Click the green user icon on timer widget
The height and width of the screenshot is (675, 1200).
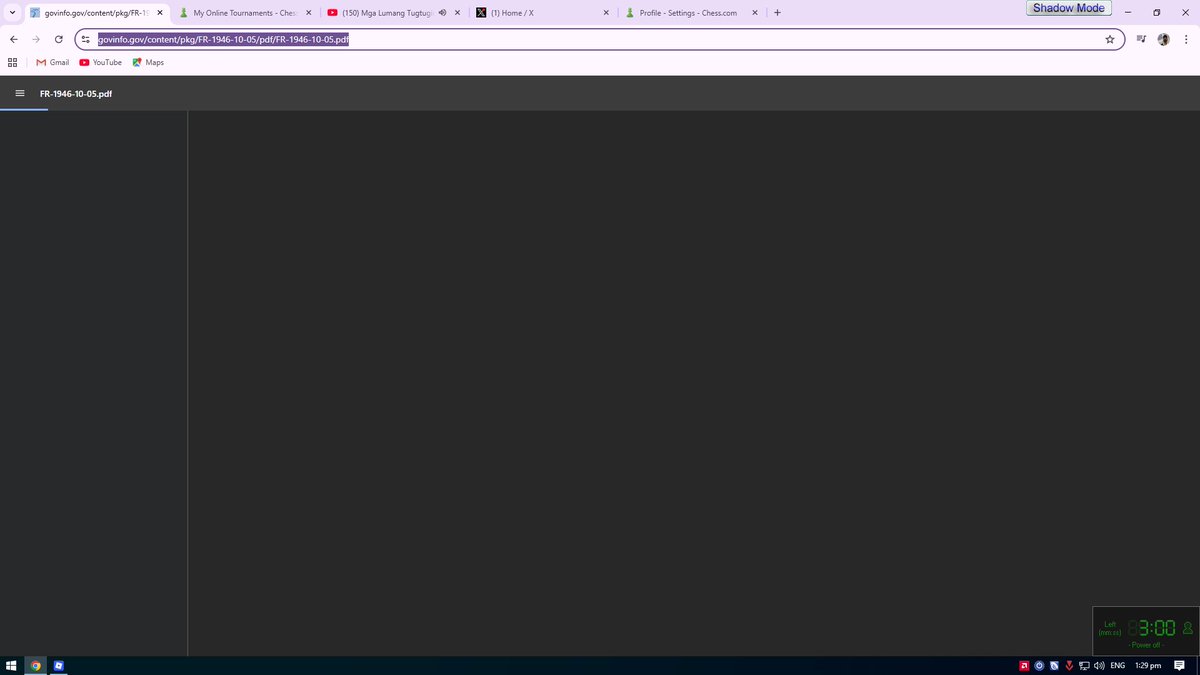click(x=1188, y=628)
